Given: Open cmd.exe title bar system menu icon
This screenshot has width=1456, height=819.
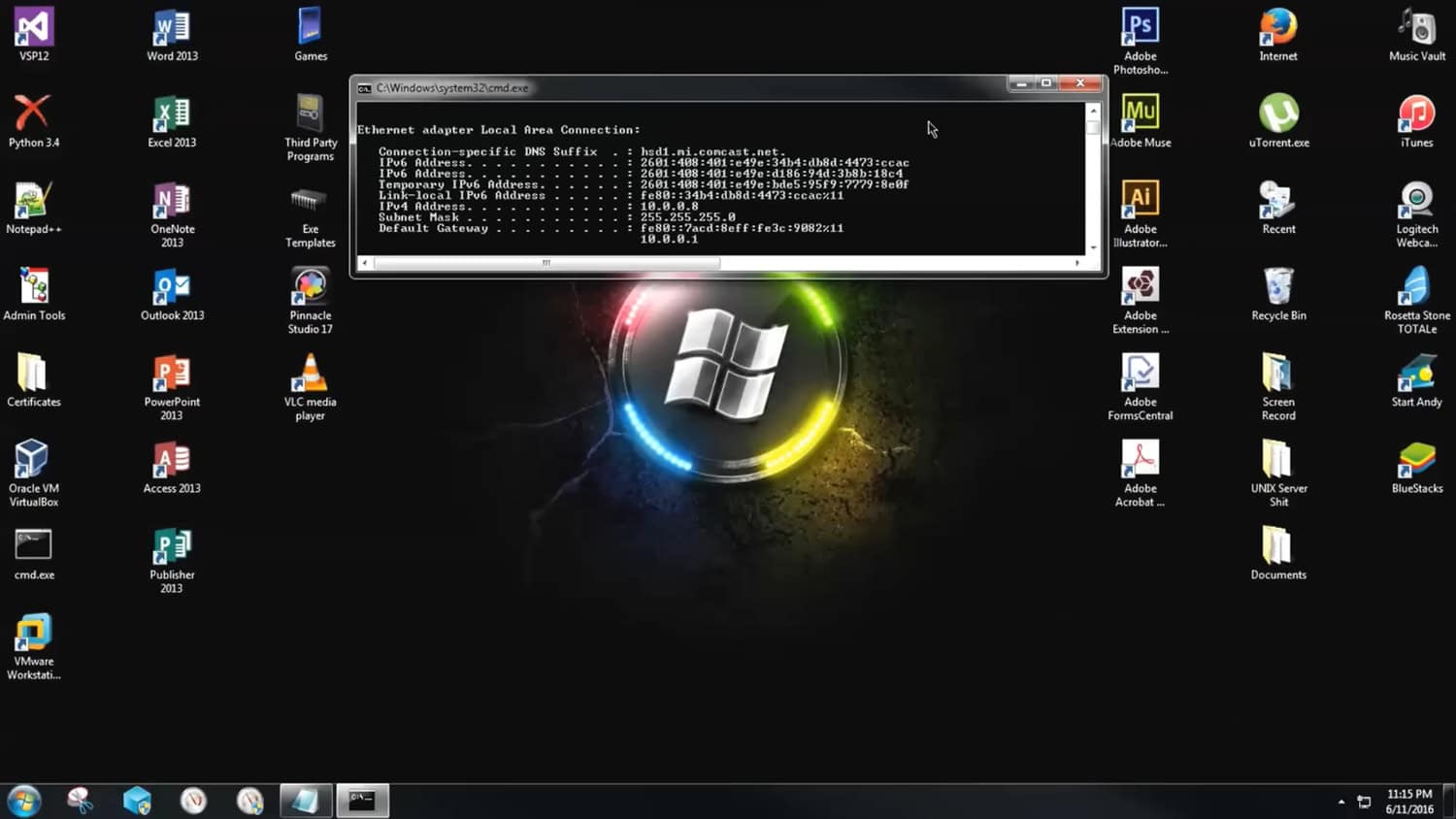Looking at the screenshot, I should [364, 88].
